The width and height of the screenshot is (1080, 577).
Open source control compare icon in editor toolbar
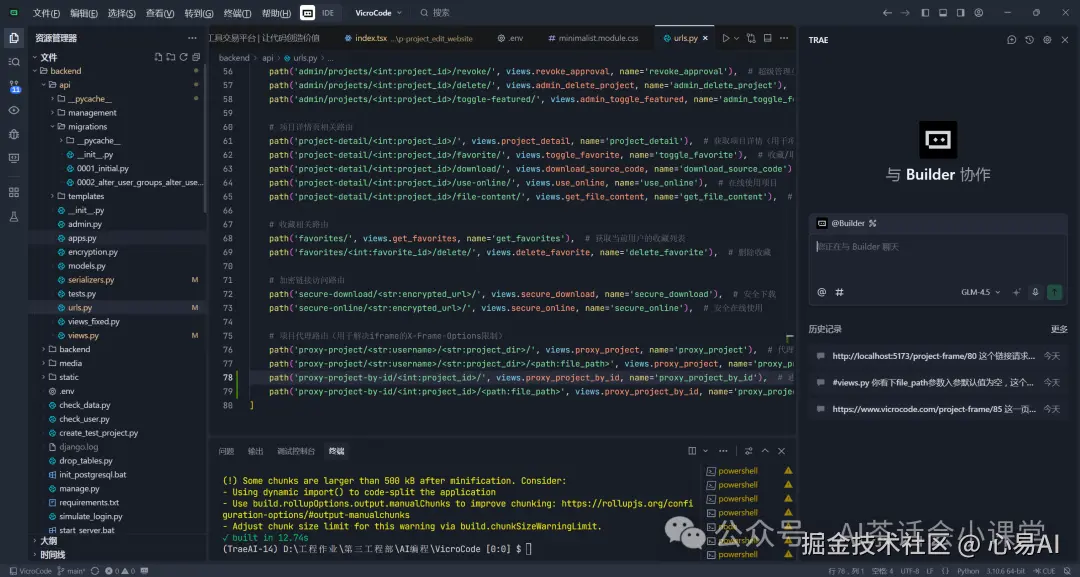pyautogui.click(x=751, y=38)
